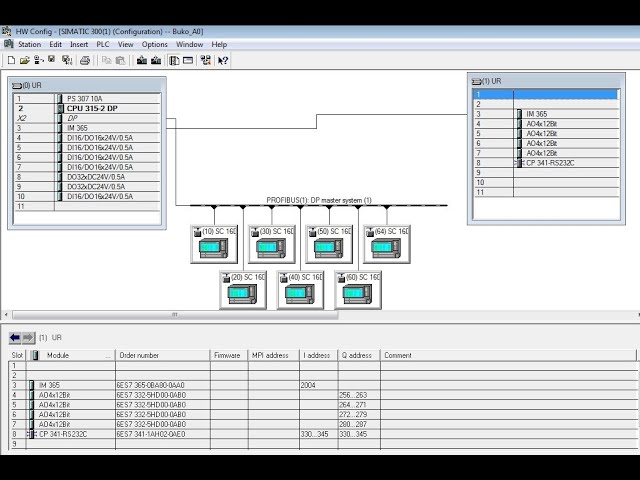Select IM 365 in slot 3 of rack (0) UR

coord(87,128)
